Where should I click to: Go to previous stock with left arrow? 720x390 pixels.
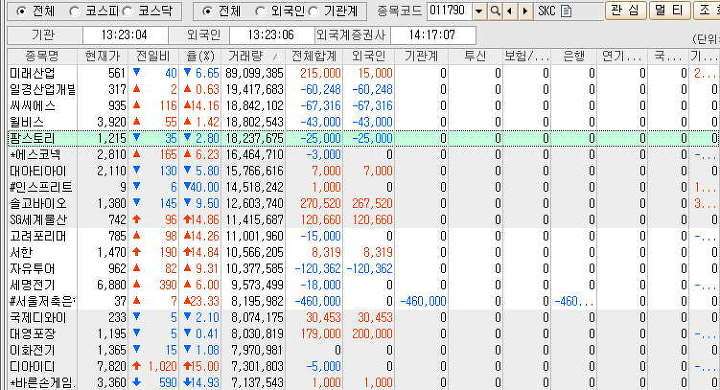[x=509, y=11]
